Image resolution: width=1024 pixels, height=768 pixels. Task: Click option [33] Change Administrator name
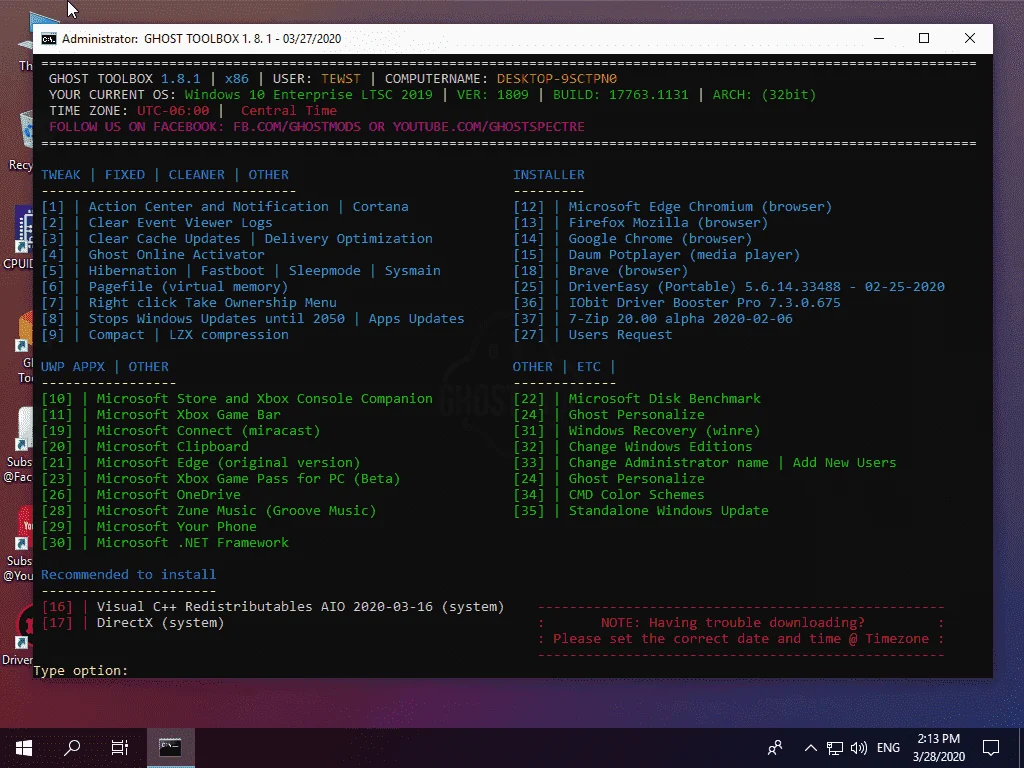(705, 462)
